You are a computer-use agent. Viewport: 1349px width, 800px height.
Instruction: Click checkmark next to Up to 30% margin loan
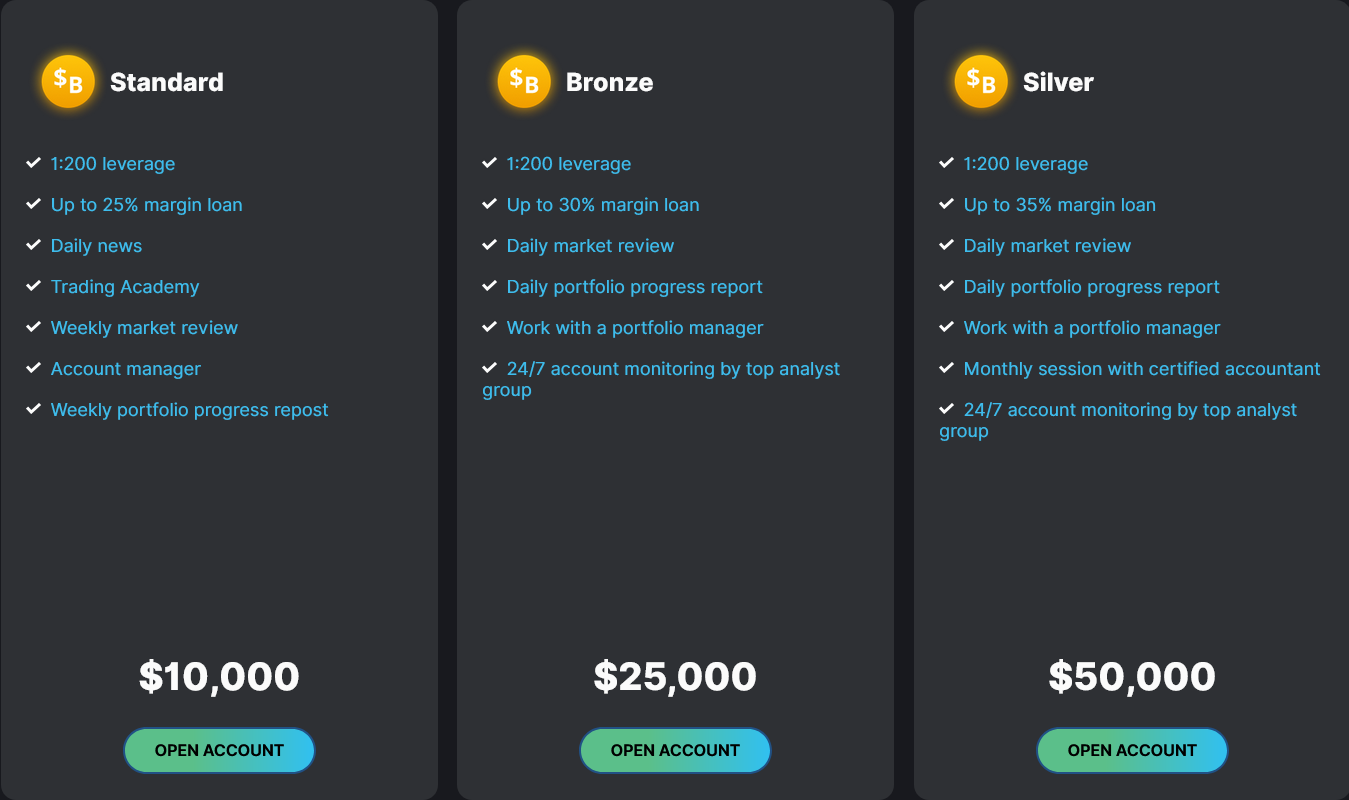489,204
